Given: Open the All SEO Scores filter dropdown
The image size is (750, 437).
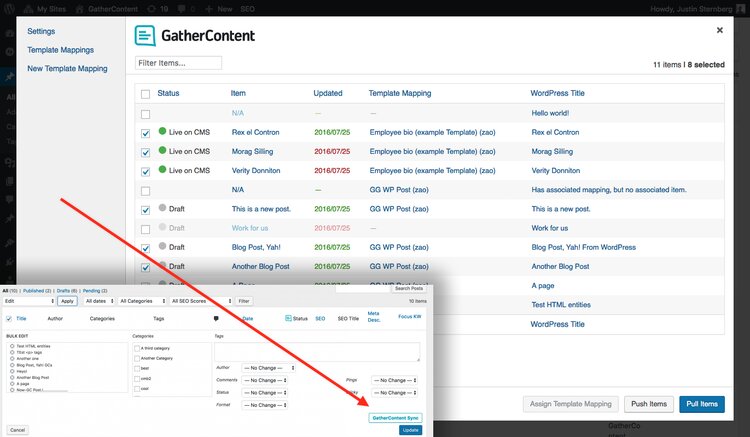Looking at the screenshot, I should point(201,301).
